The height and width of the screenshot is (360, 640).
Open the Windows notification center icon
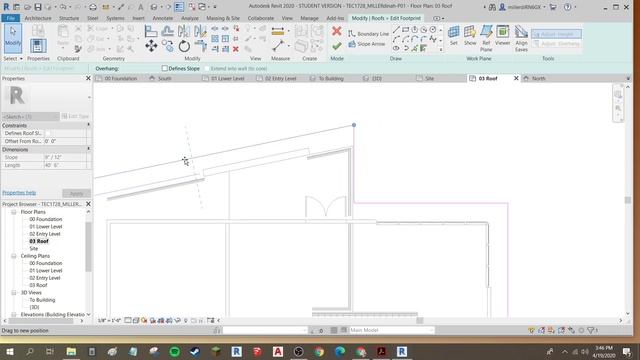[627, 351]
